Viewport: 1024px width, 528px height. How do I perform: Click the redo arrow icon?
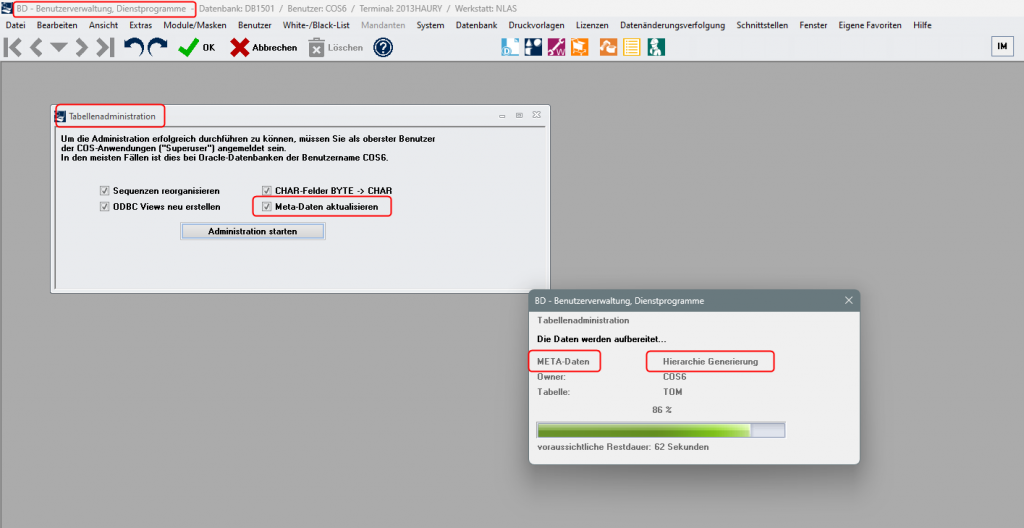click(x=157, y=47)
